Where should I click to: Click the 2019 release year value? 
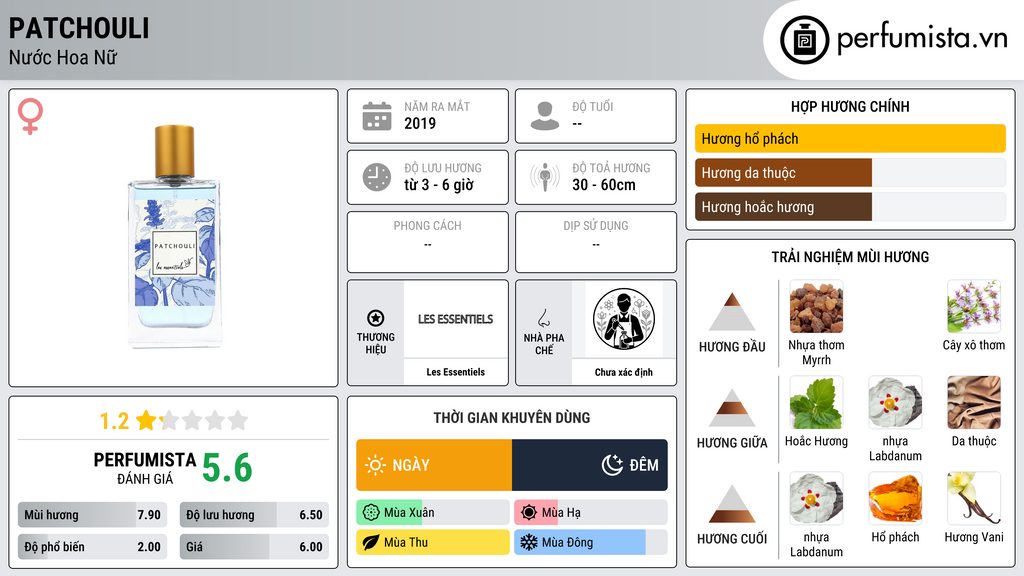pyautogui.click(x=420, y=123)
